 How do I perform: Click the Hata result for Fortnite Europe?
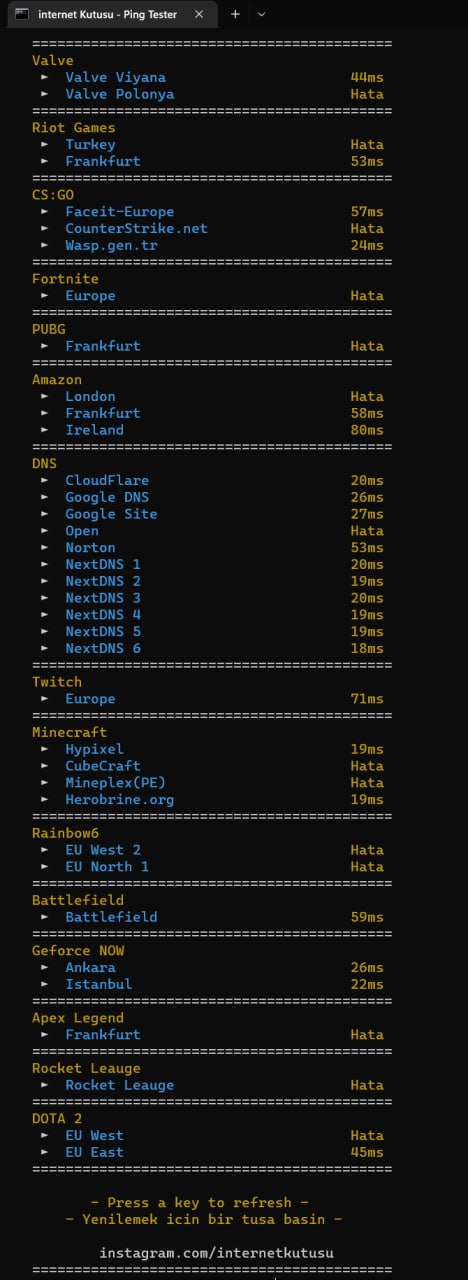[x=367, y=296]
